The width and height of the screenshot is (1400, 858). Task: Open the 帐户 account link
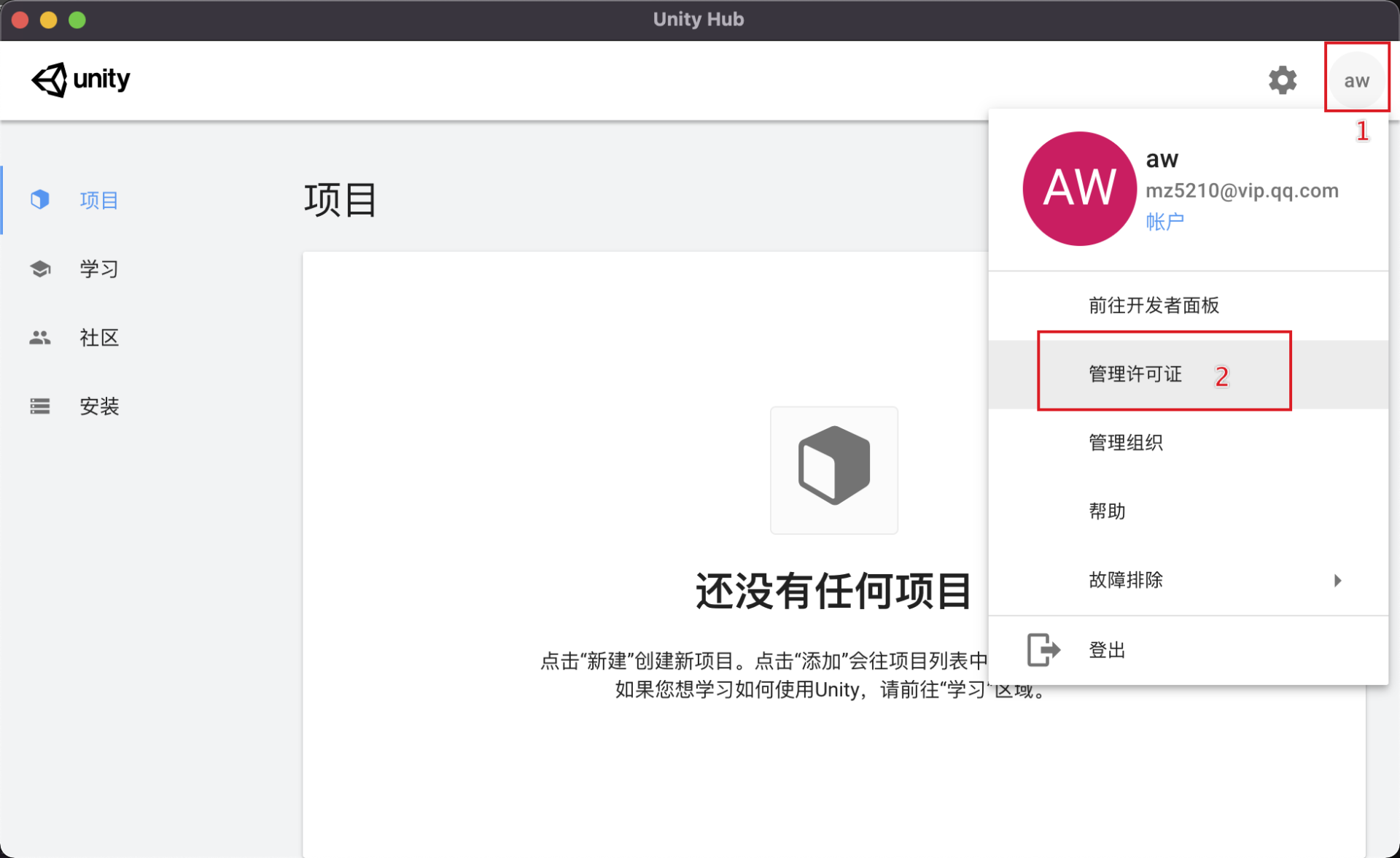1164,221
